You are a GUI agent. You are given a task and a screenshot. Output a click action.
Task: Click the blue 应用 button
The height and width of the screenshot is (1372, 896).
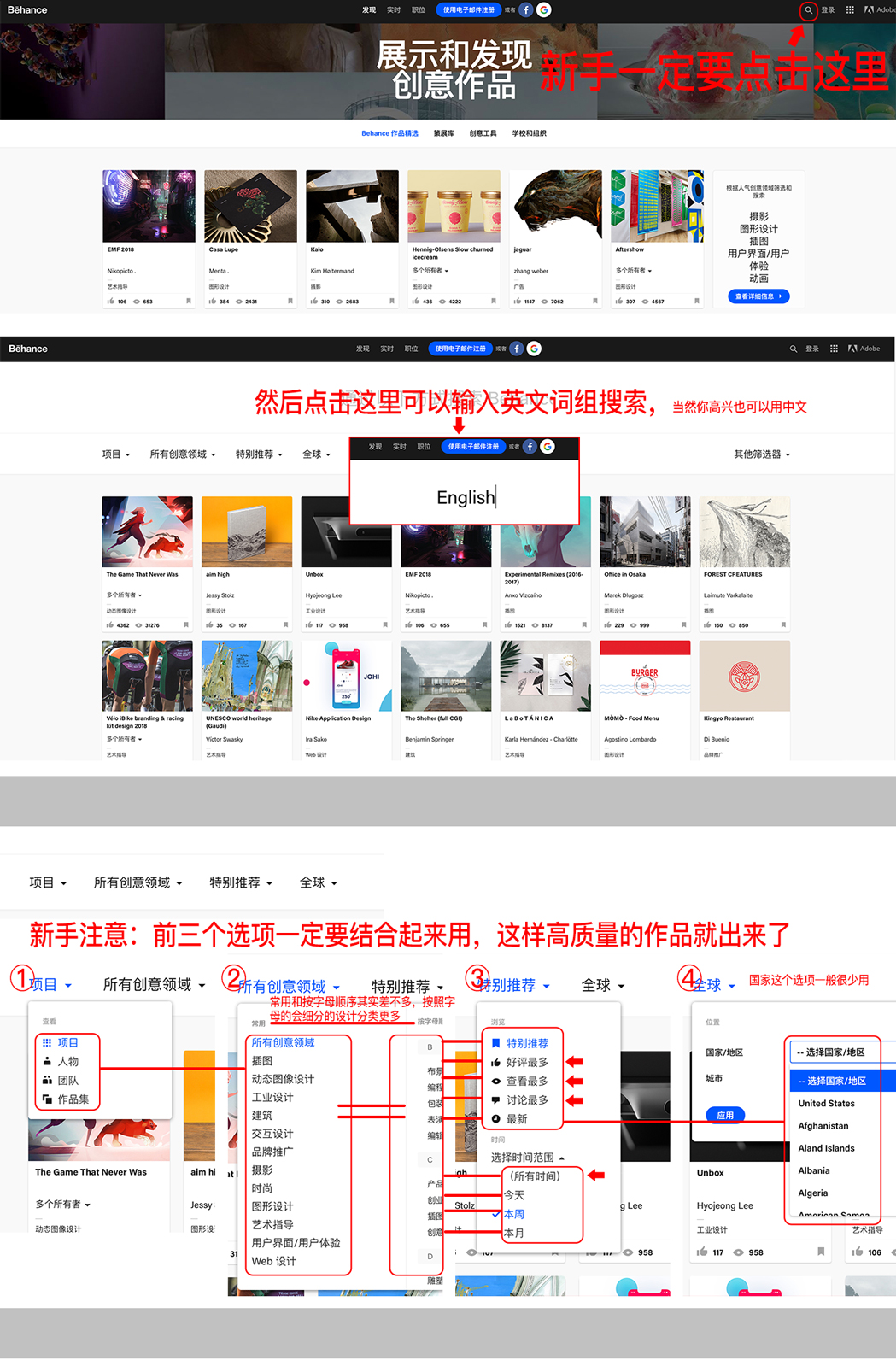725,1115
